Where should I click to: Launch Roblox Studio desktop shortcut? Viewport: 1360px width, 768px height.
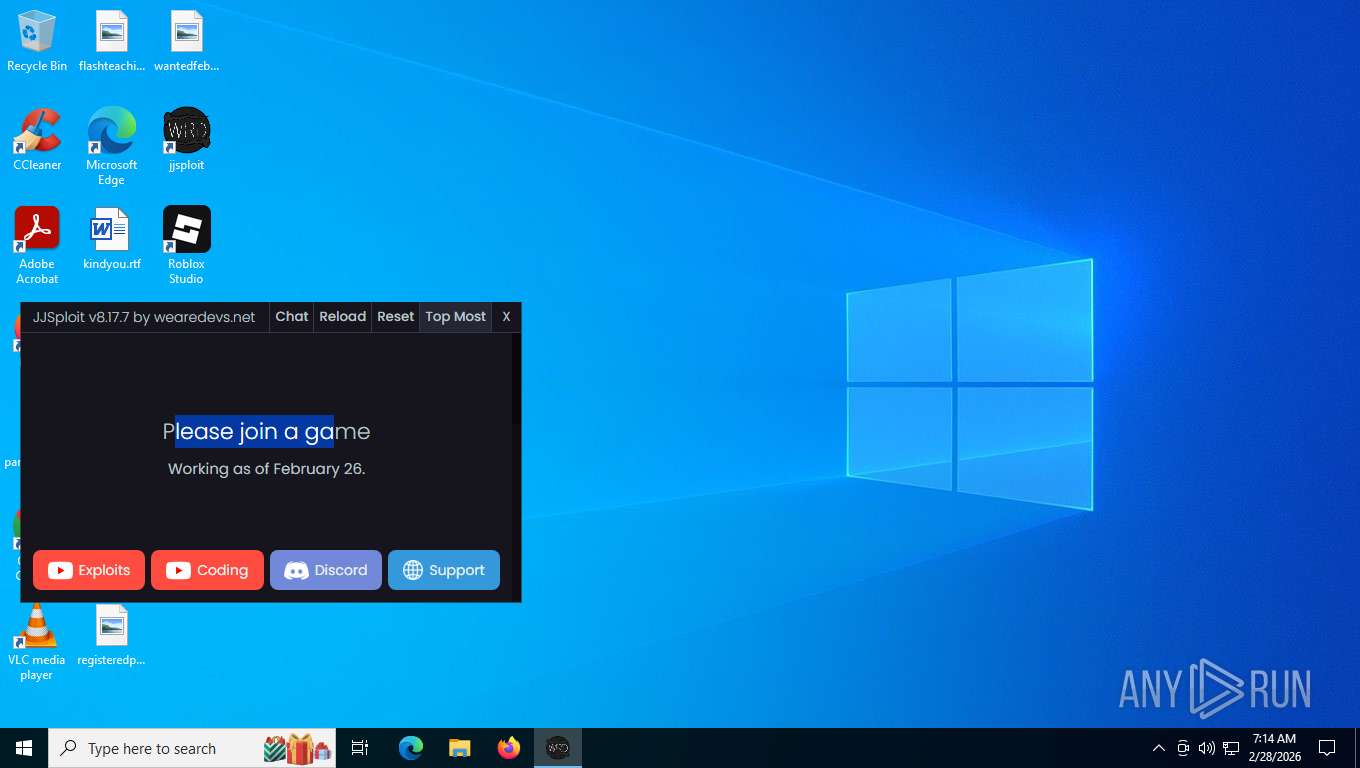186,246
